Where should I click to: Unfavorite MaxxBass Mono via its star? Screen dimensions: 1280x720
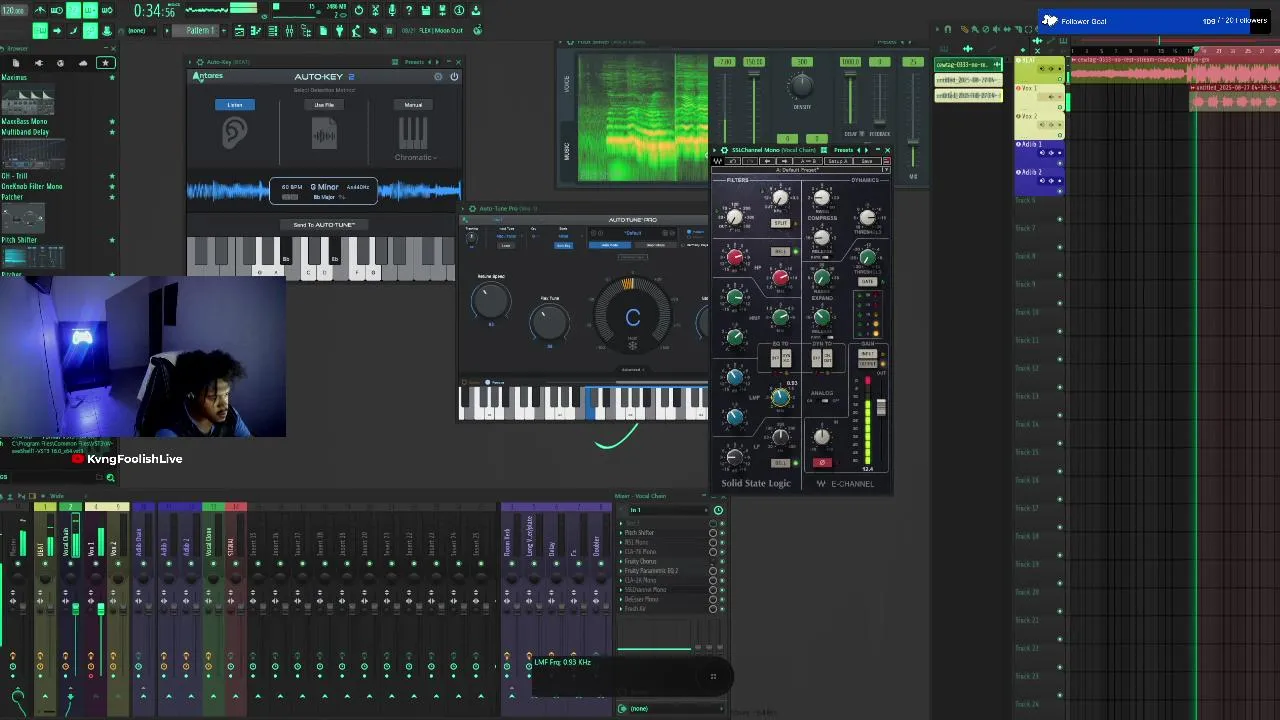click(x=112, y=121)
